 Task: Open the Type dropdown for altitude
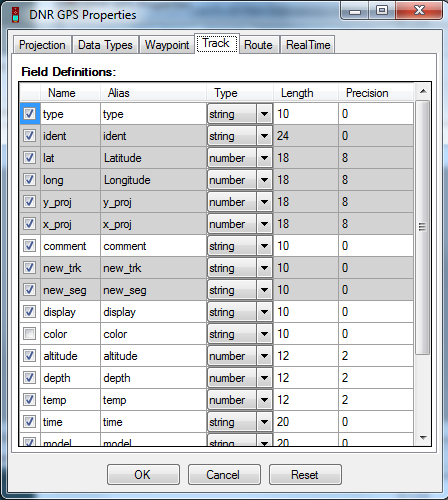click(264, 356)
